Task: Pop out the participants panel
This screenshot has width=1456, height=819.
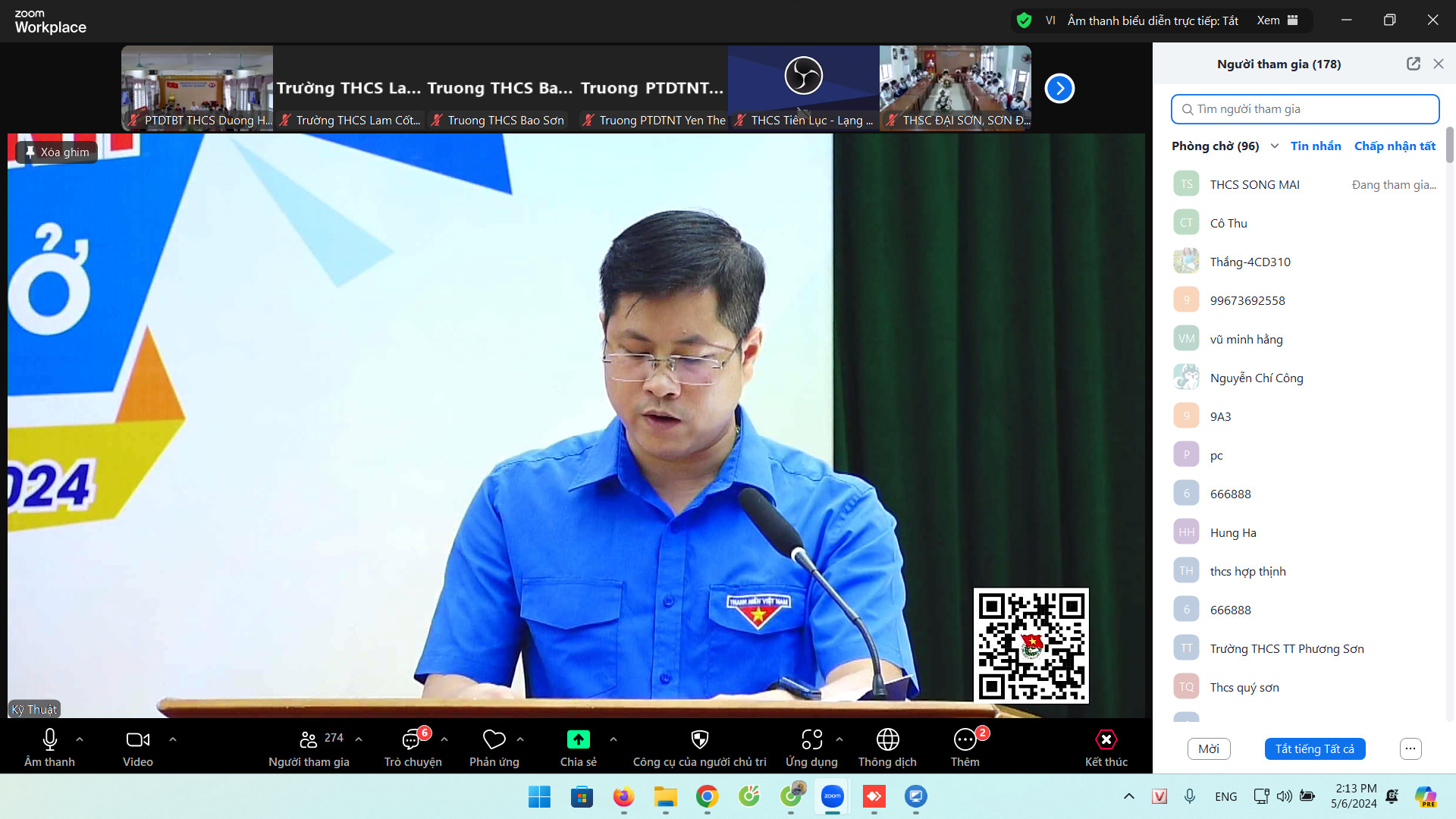Action: point(1413,64)
